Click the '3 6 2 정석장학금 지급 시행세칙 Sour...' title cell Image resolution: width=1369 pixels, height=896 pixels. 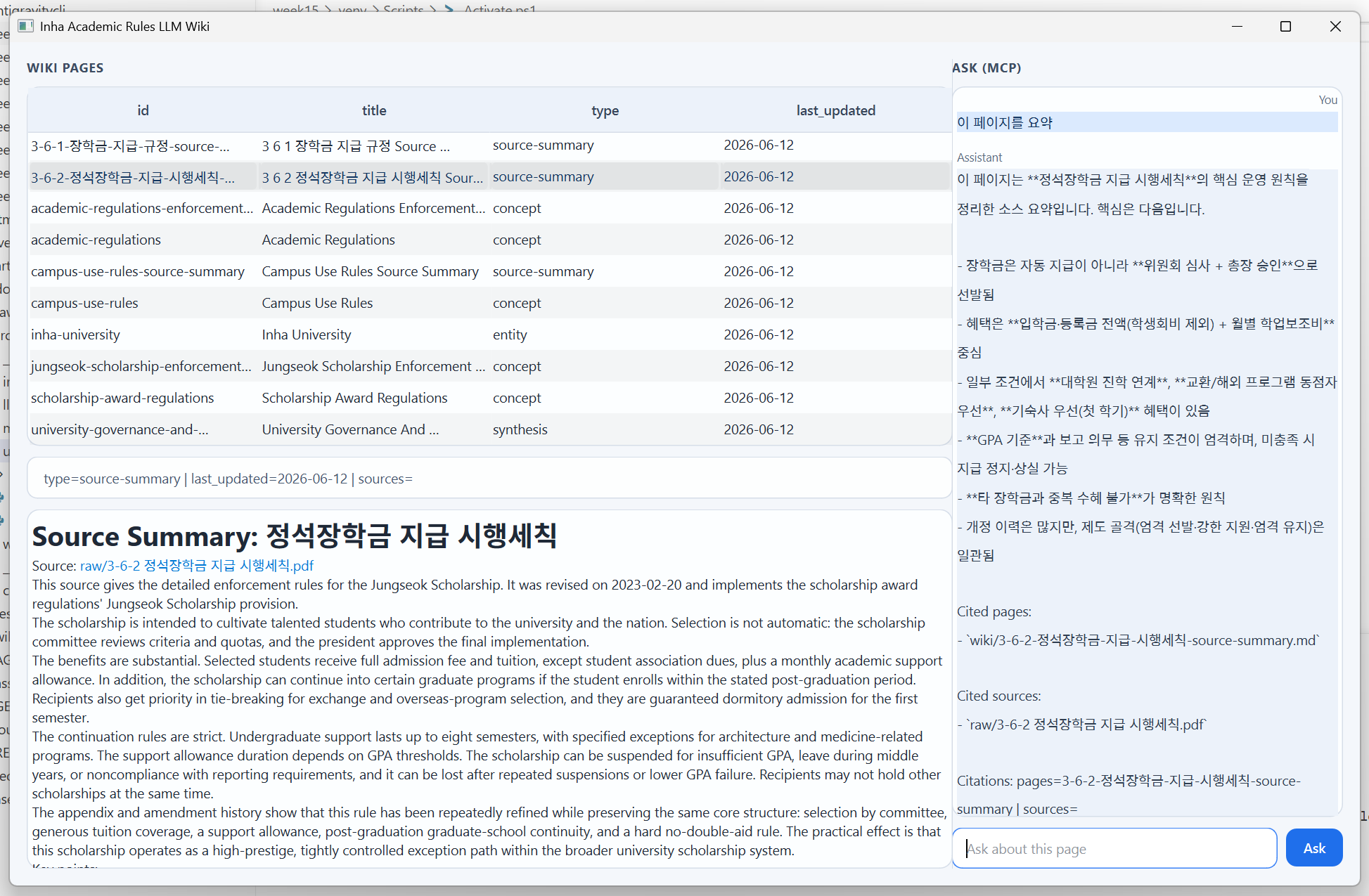[373, 178]
